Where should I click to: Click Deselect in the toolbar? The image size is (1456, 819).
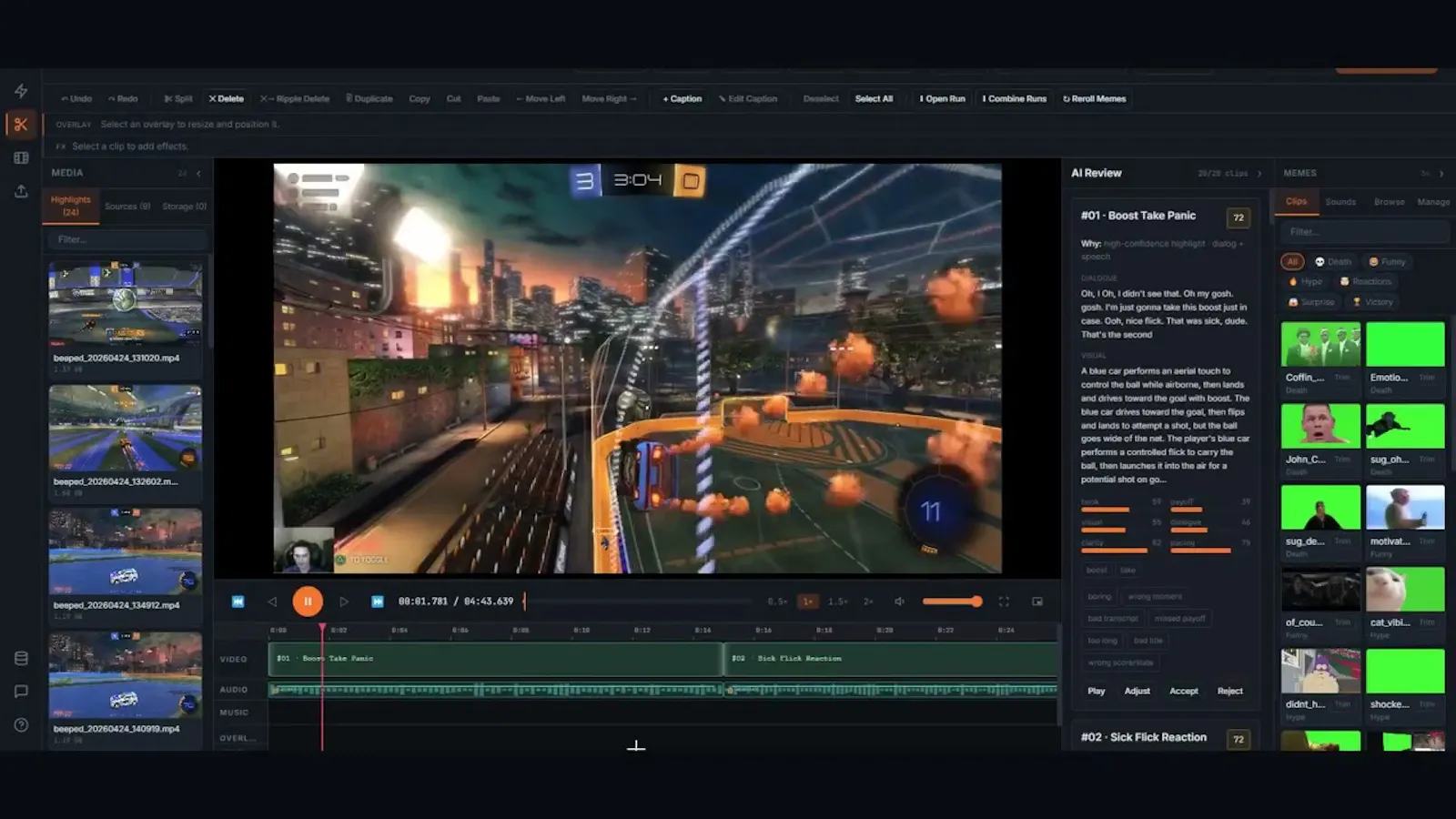pos(821,98)
